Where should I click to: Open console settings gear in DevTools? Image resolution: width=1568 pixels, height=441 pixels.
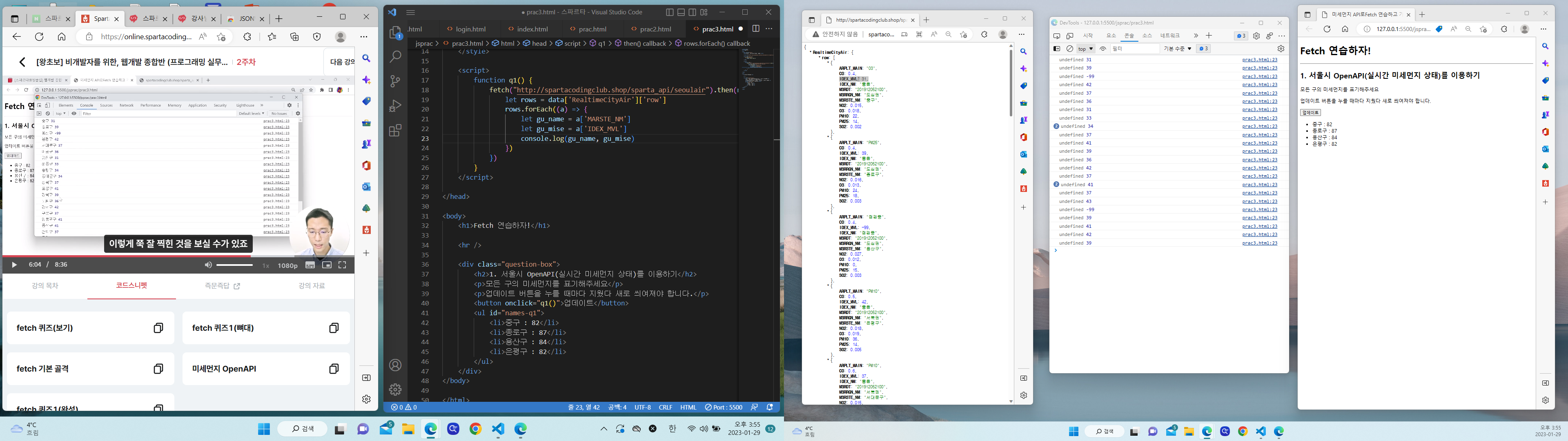click(x=1281, y=49)
